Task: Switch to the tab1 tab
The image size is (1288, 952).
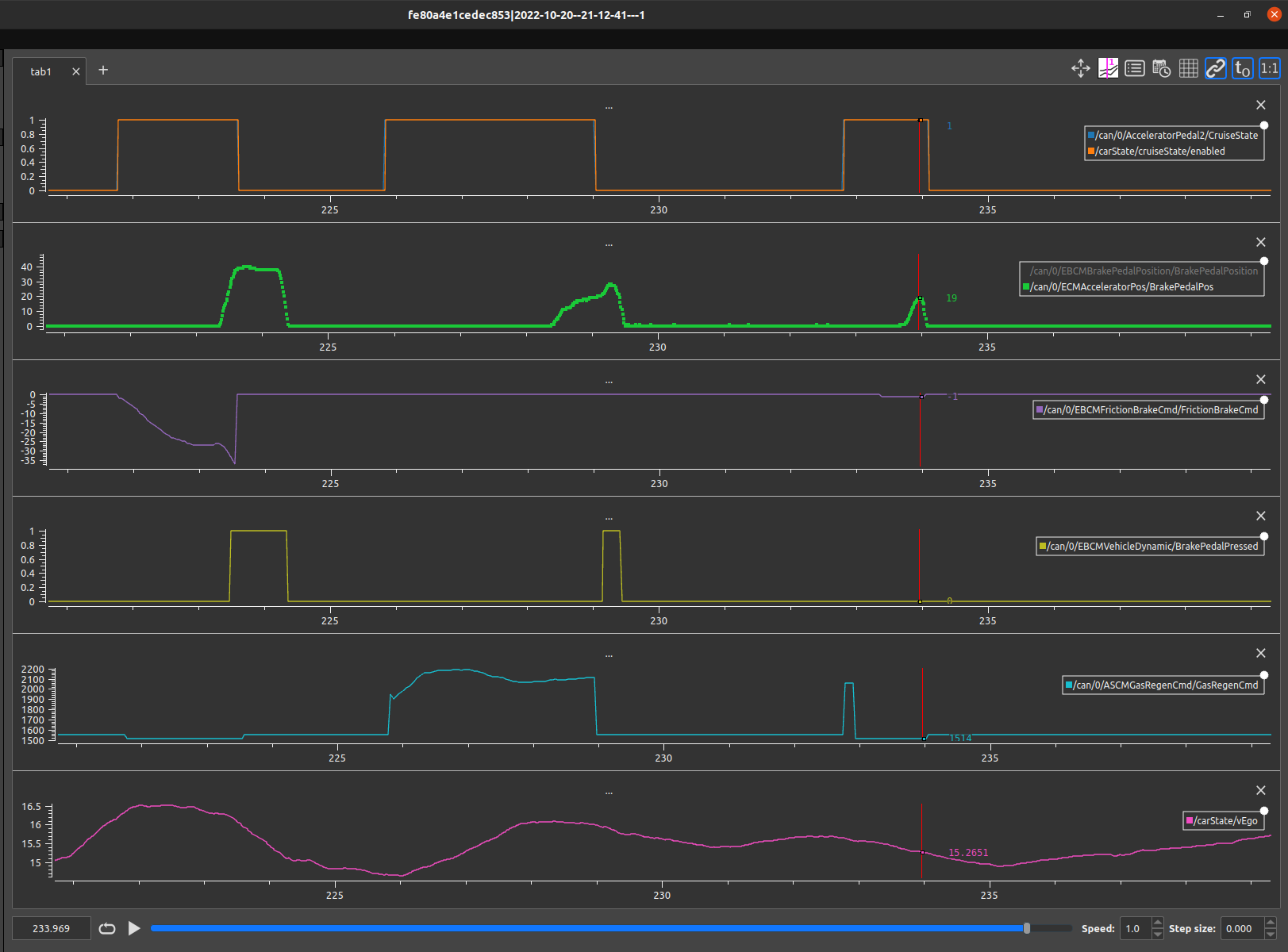Action: (x=40, y=71)
